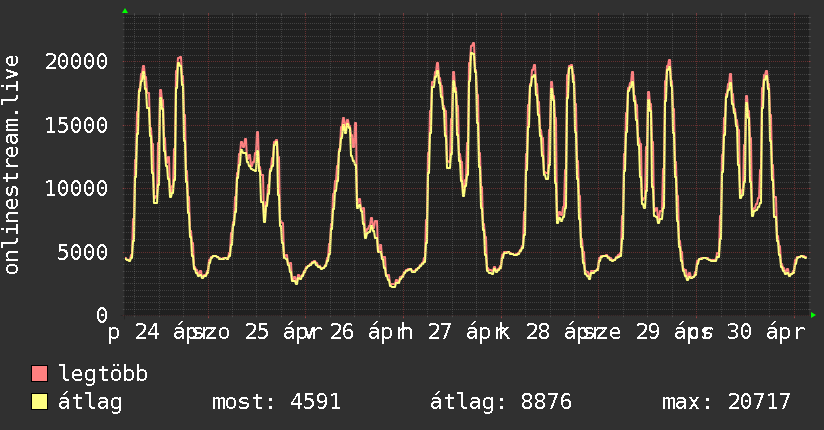The image size is (824, 430).
Task: Select the legtöbb legend label
Action: [x=103, y=374]
